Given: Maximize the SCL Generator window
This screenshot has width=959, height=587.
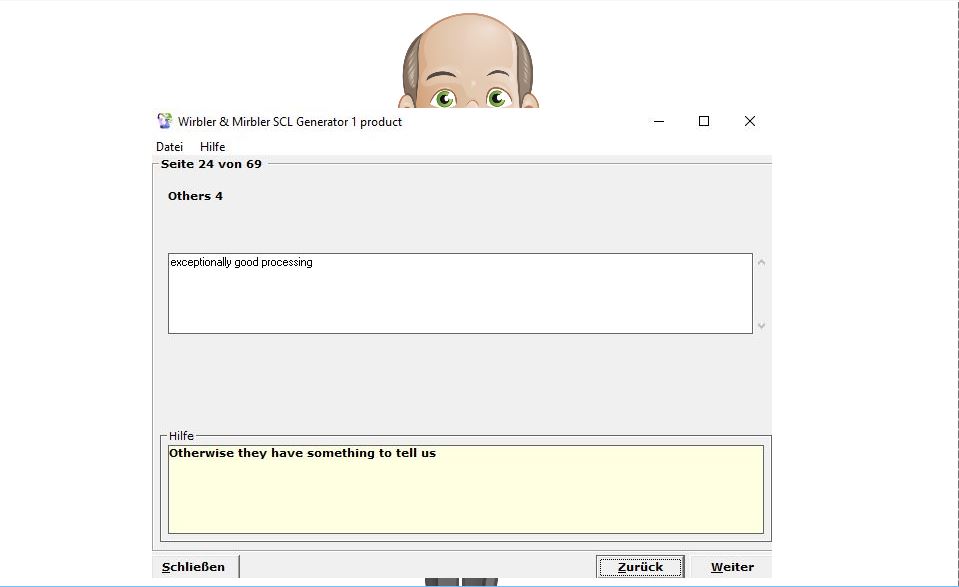Looking at the screenshot, I should click(704, 121).
